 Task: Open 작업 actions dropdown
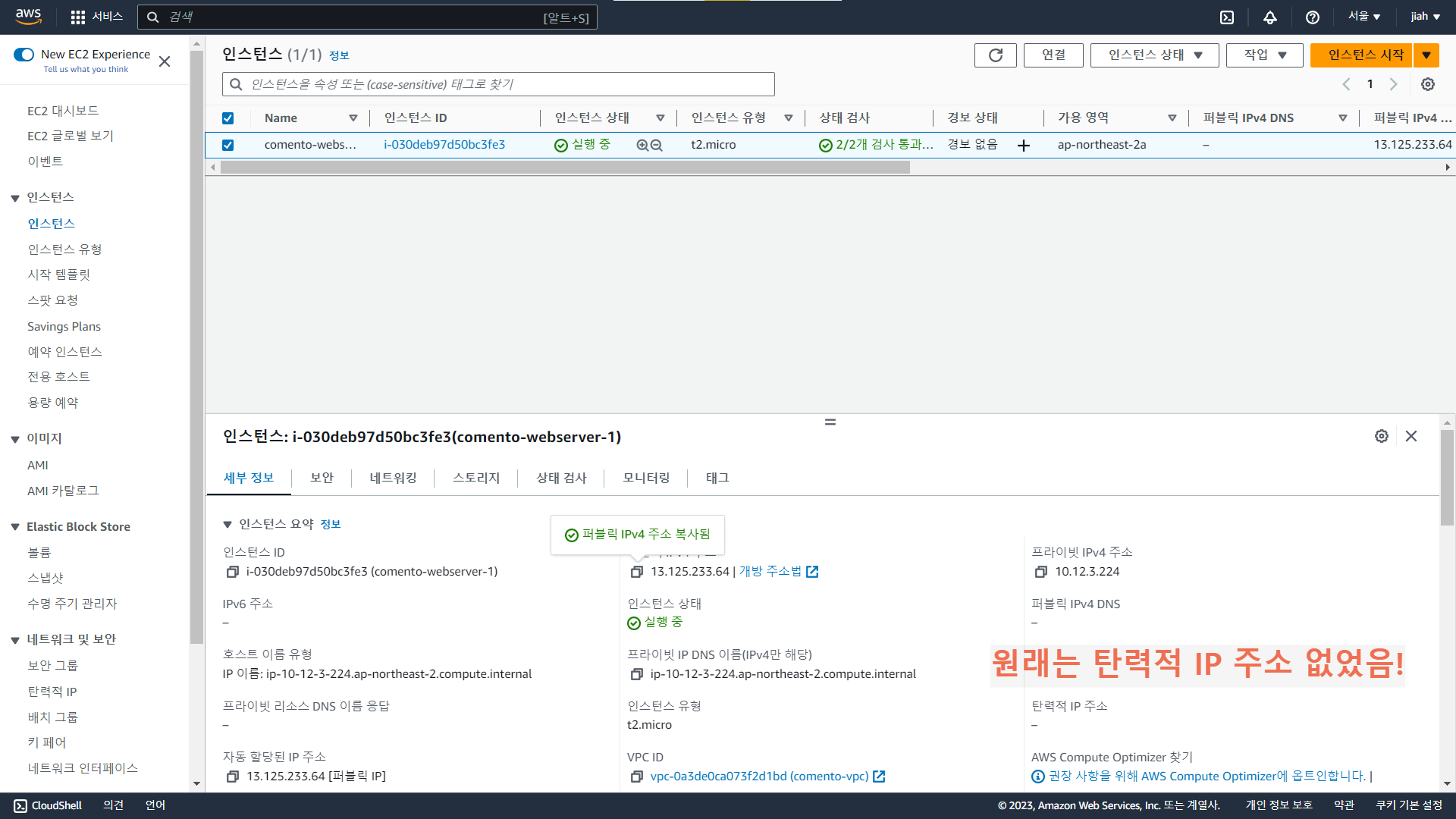point(1264,55)
